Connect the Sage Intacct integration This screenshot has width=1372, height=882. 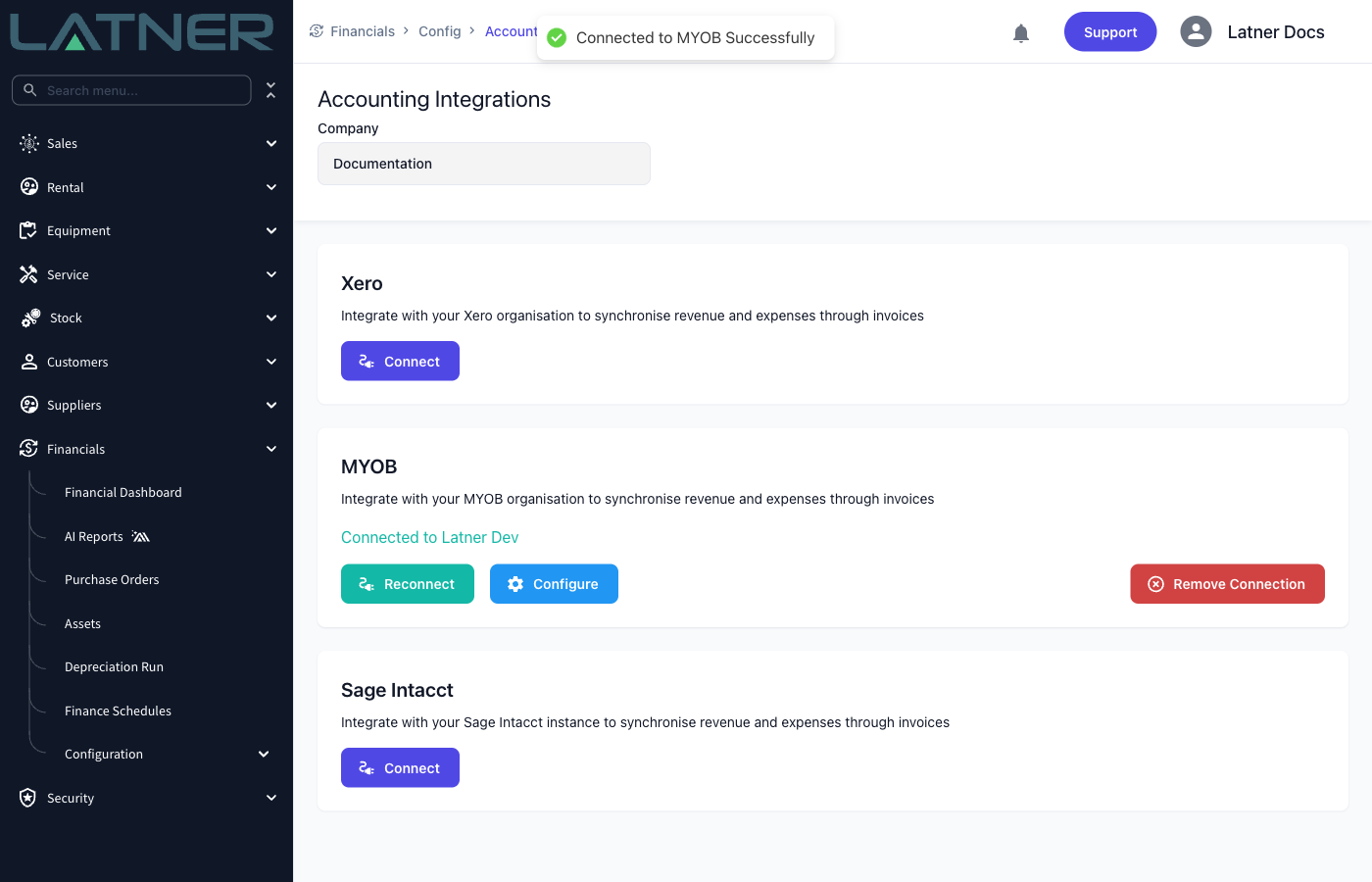[x=400, y=767]
